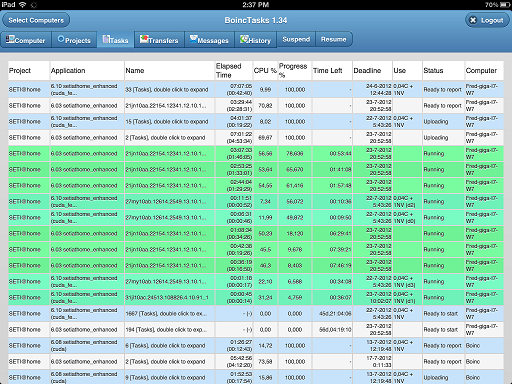Viewport: 512px width, 384px height.
Task: Select the Tasks tab icon
Action: click(x=106, y=39)
